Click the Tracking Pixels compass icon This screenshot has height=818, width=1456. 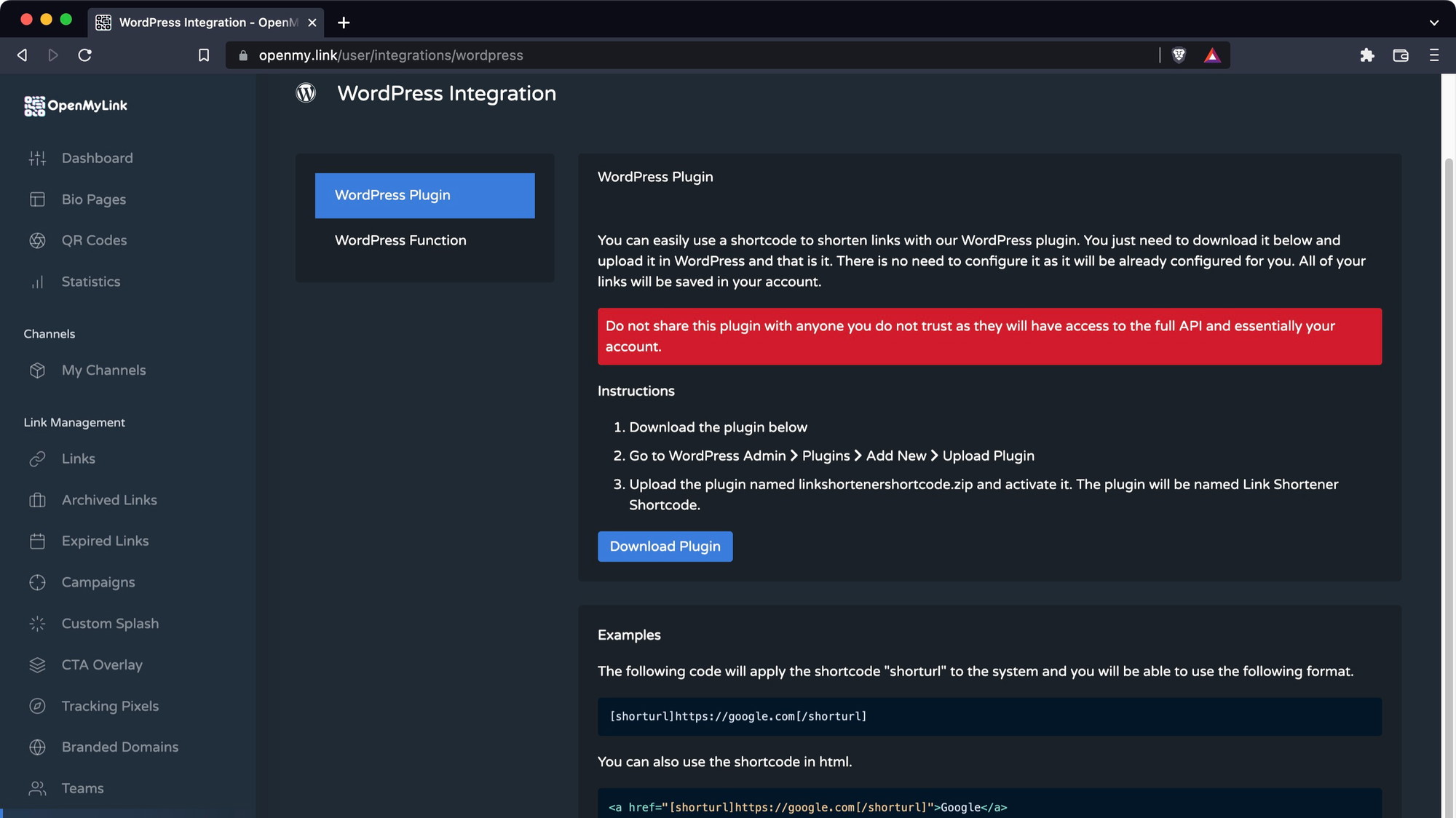click(x=38, y=706)
